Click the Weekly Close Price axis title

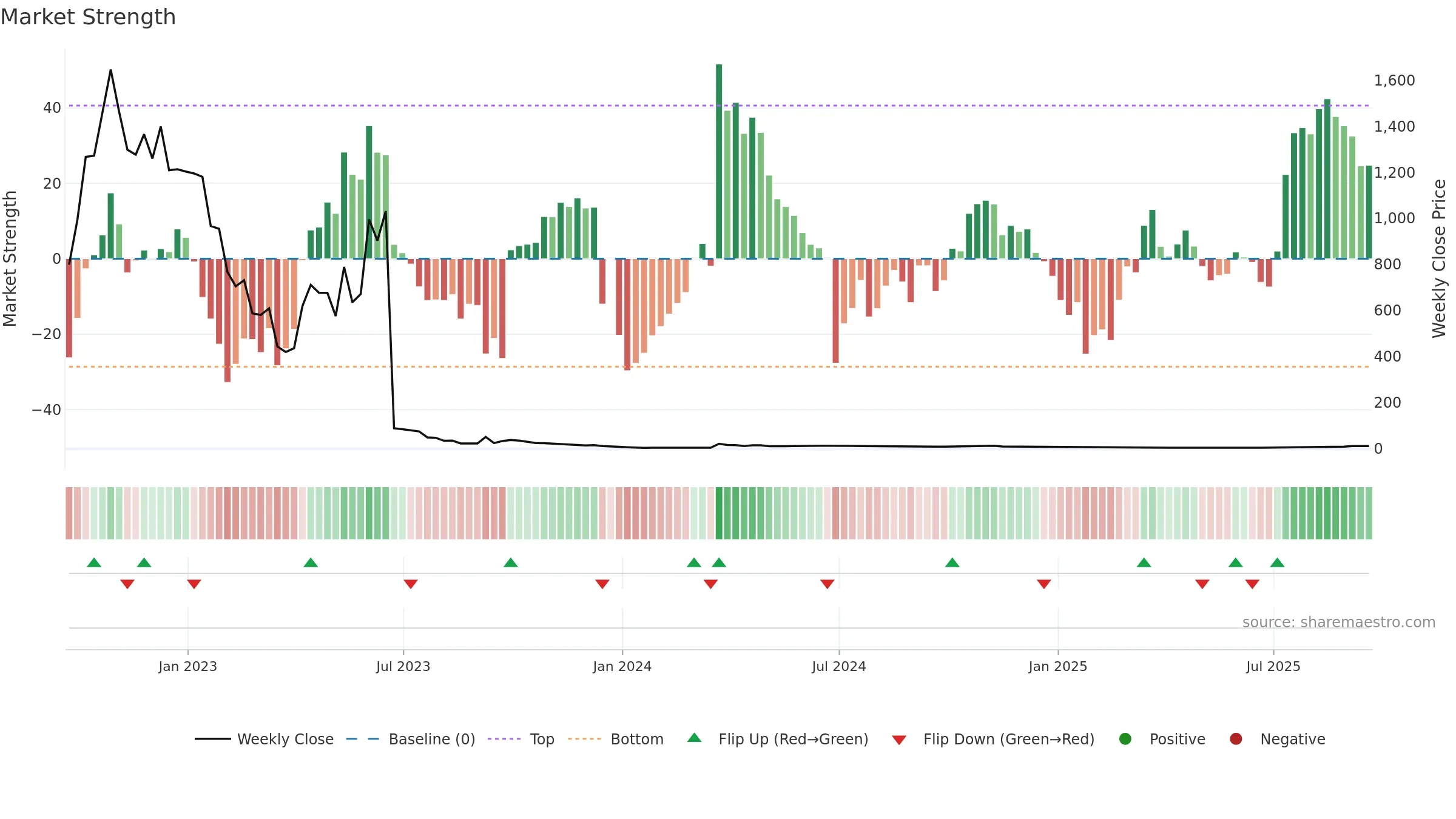pyautogui.click(x=1439, y=258)
